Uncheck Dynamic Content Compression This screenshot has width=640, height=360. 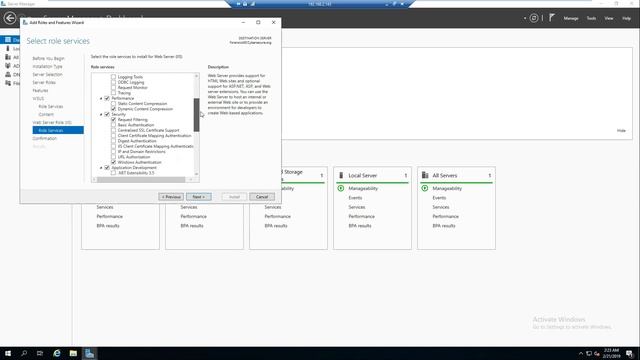pos(113,109)
